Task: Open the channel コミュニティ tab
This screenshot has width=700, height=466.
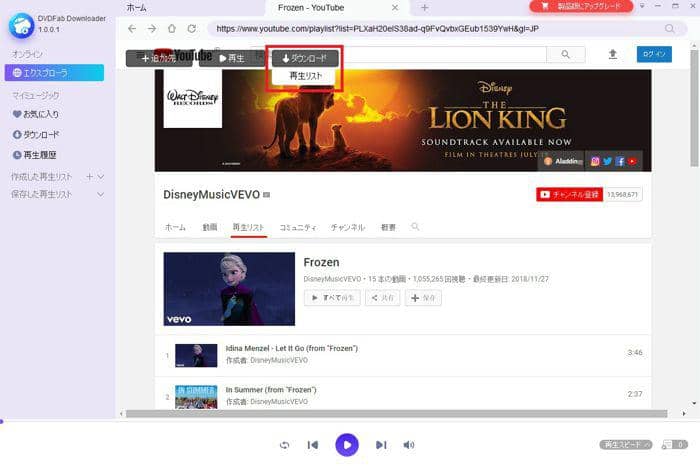Action: pos(297,227)
